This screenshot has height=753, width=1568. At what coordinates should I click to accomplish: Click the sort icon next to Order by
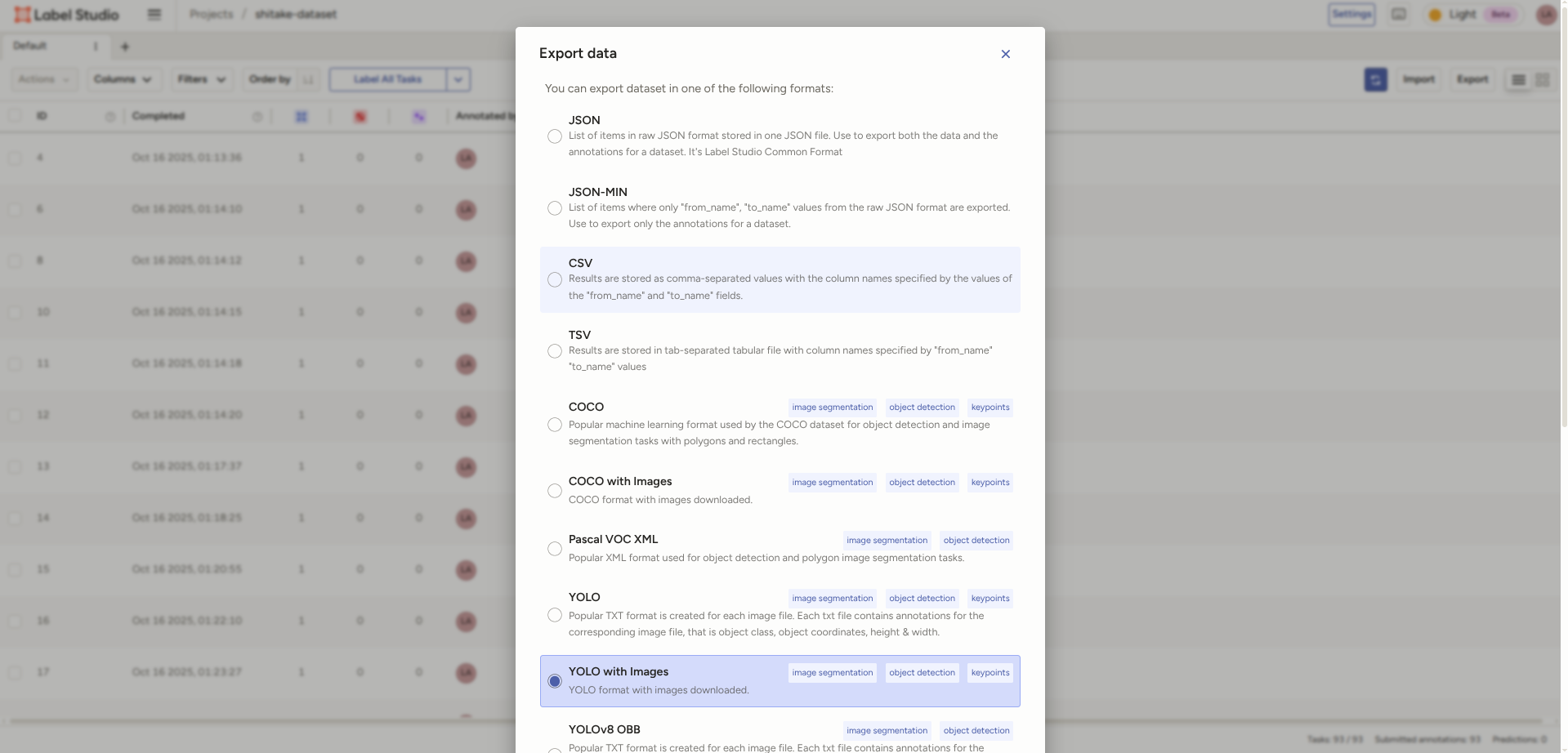click(x=308, y=79)
